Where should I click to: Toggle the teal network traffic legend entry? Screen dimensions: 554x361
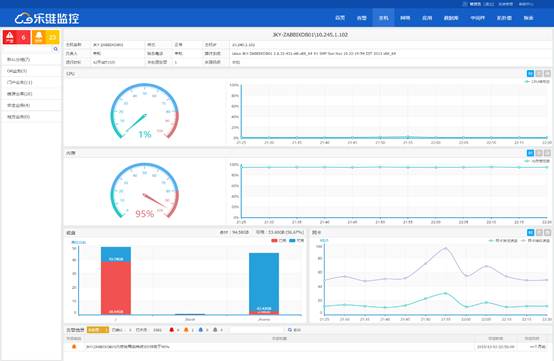[503, 241]
